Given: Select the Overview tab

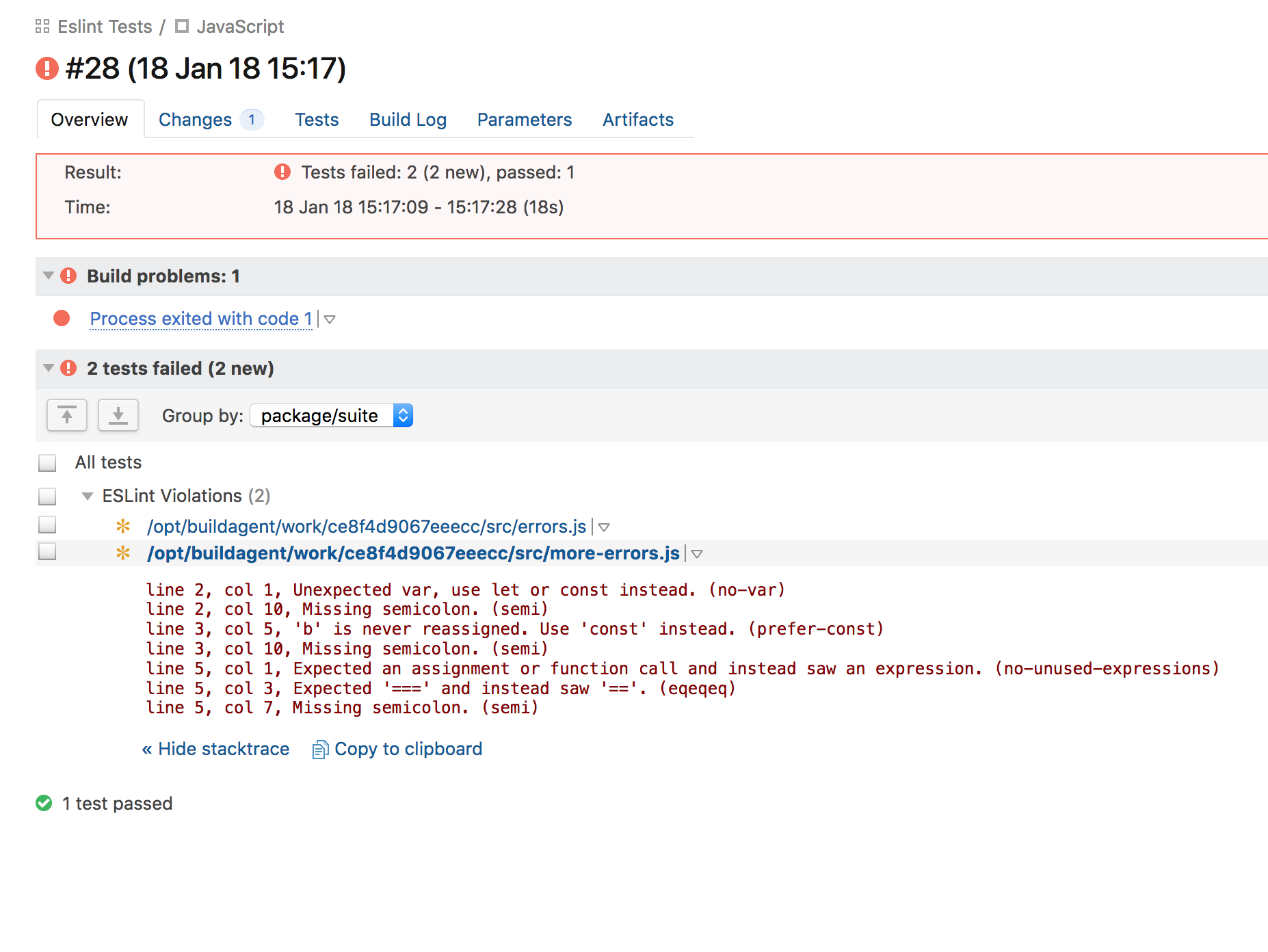Looking at the screenshot, I should [90, 120].
